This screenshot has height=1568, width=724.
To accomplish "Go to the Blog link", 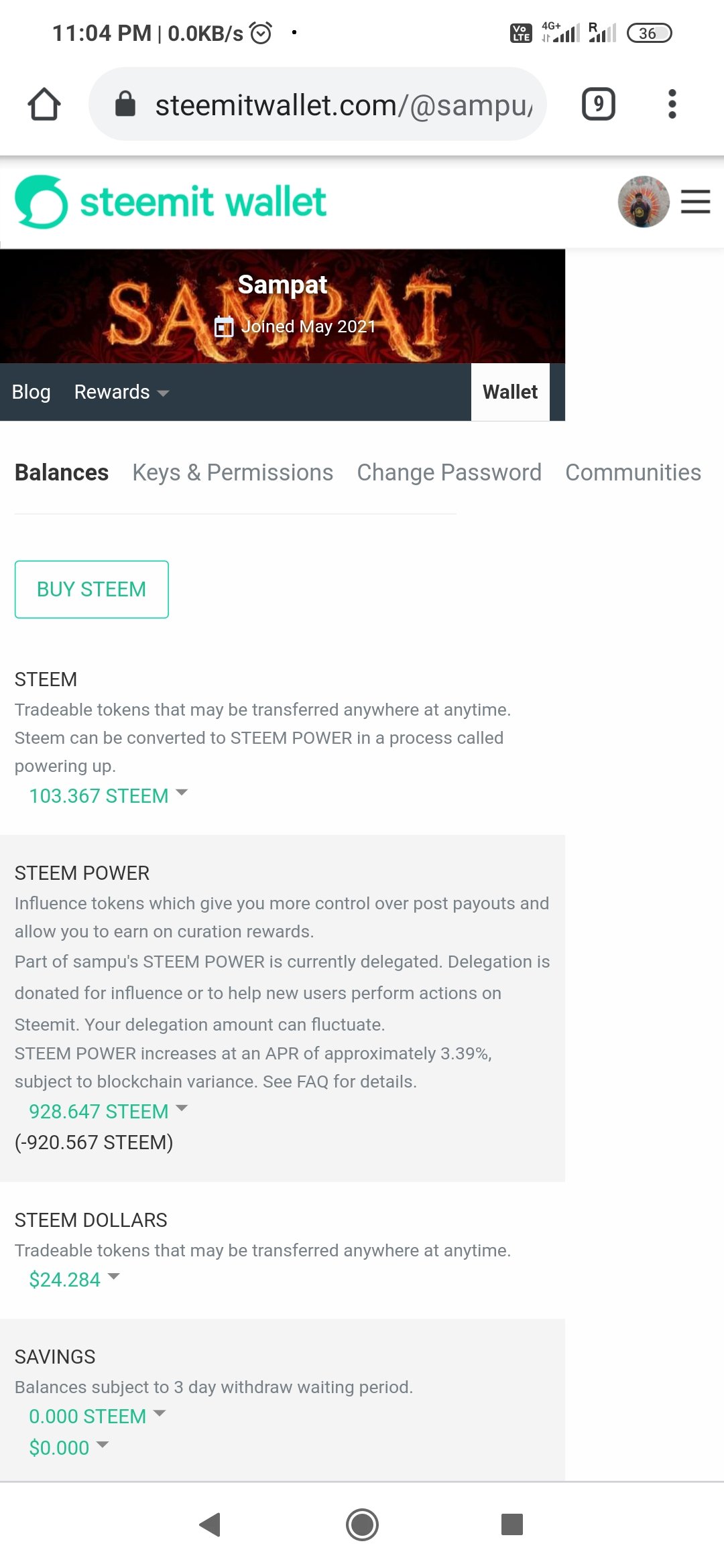I will 31,392.
